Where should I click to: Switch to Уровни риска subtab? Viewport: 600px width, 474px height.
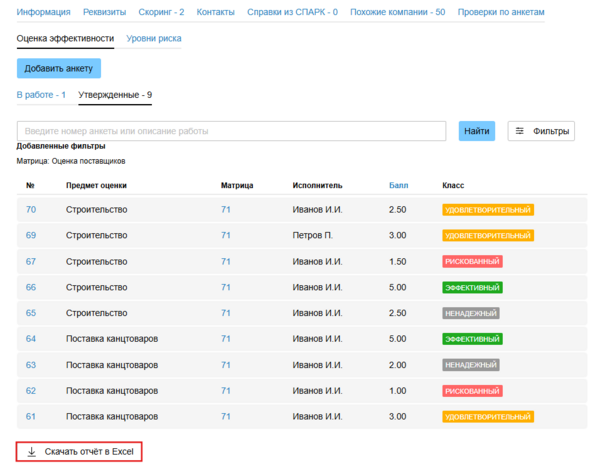point(154,38)
